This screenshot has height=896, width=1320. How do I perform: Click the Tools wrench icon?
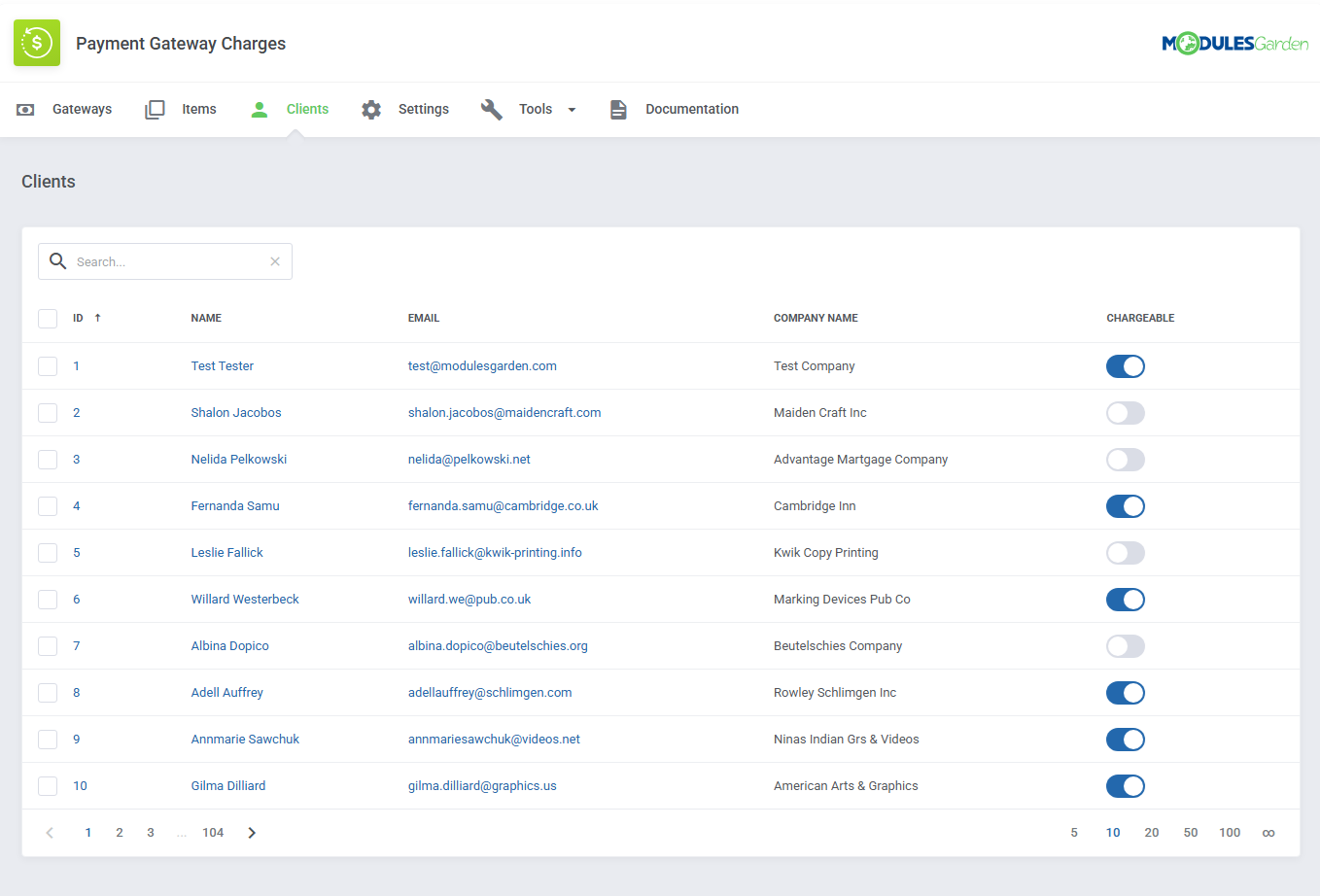[492, 109]
